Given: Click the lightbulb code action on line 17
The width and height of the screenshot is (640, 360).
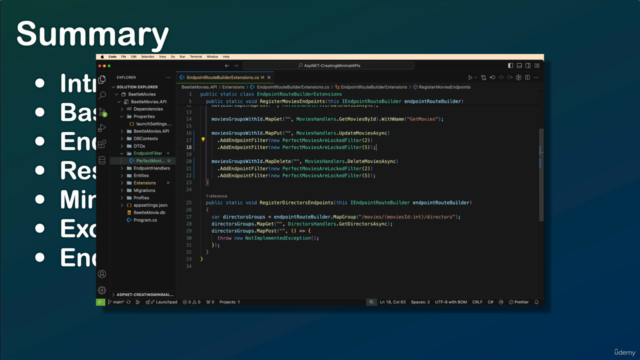Looking at the screenshot, I should [203, 140].
